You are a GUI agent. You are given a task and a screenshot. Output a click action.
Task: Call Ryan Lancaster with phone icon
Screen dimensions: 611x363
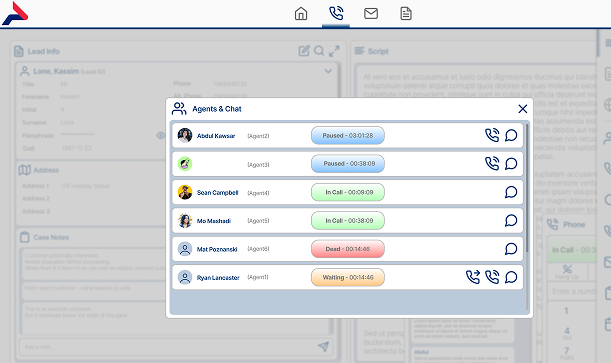click(x=492, y=277)
